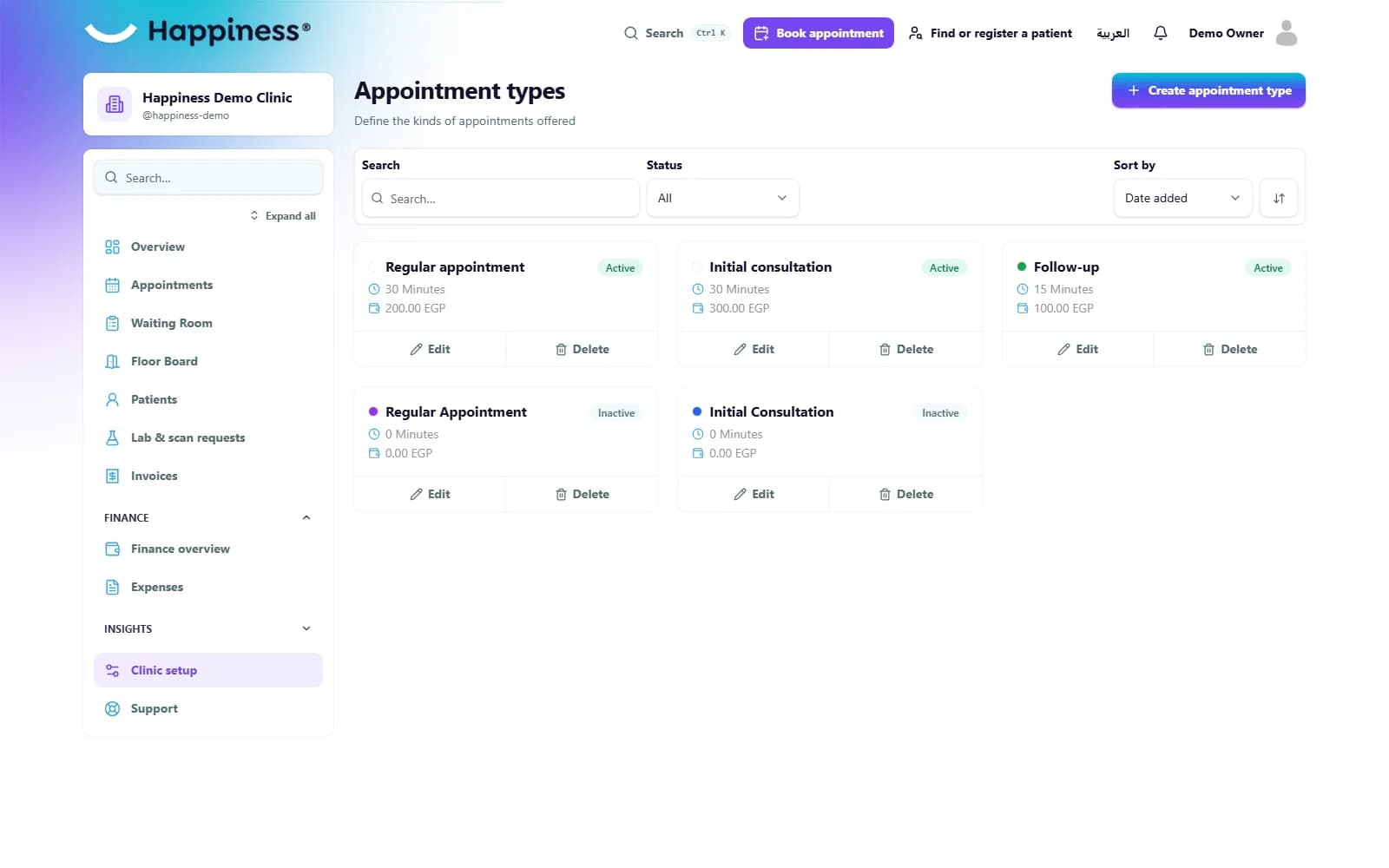Screen dimensions: 1389x868
Task: Open the top Search Ctrl K bar
Action: (676, 33)
